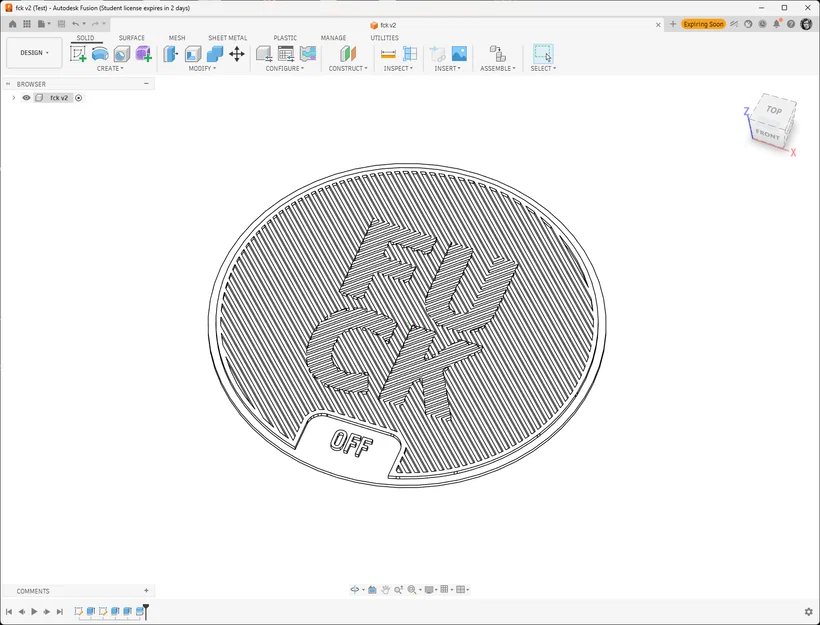The width and height of the screenshot is (820, 625).
Task: Select the Pan hand icon in navigation bar
Action: 385,590
